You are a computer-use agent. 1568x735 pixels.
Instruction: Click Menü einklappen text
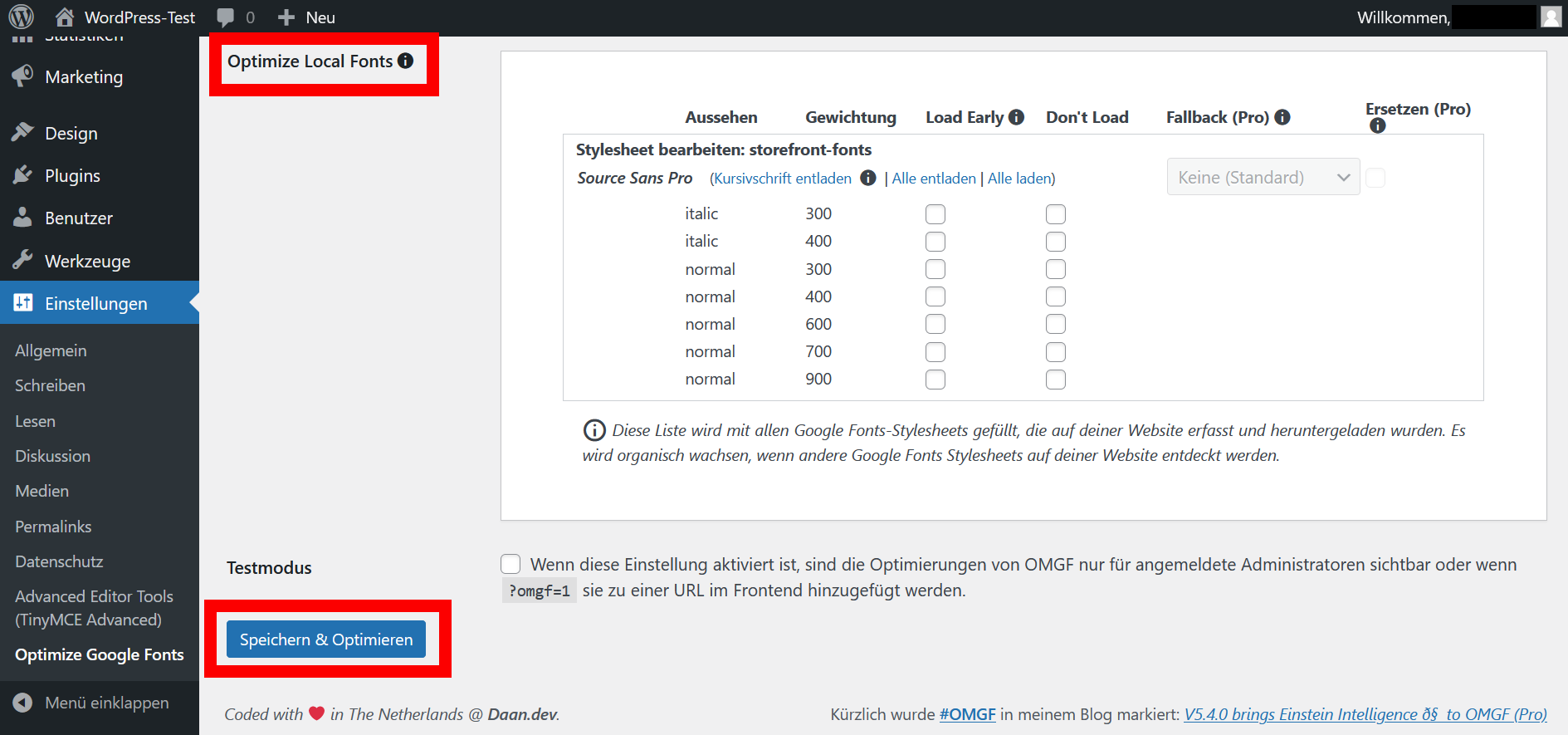click(107, 703)
